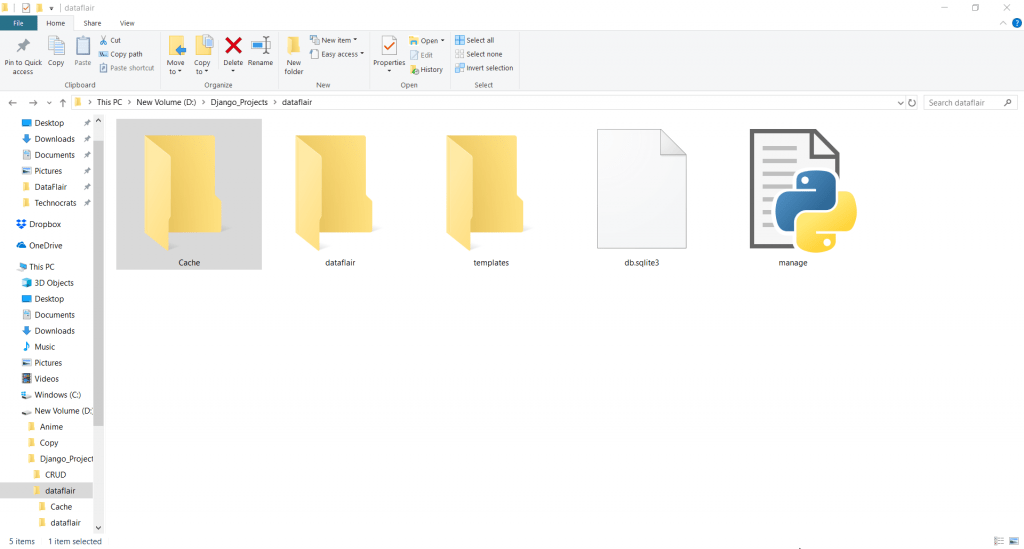Open the Easy access dropdown
1024x549 pixels.
coord(337,54)
